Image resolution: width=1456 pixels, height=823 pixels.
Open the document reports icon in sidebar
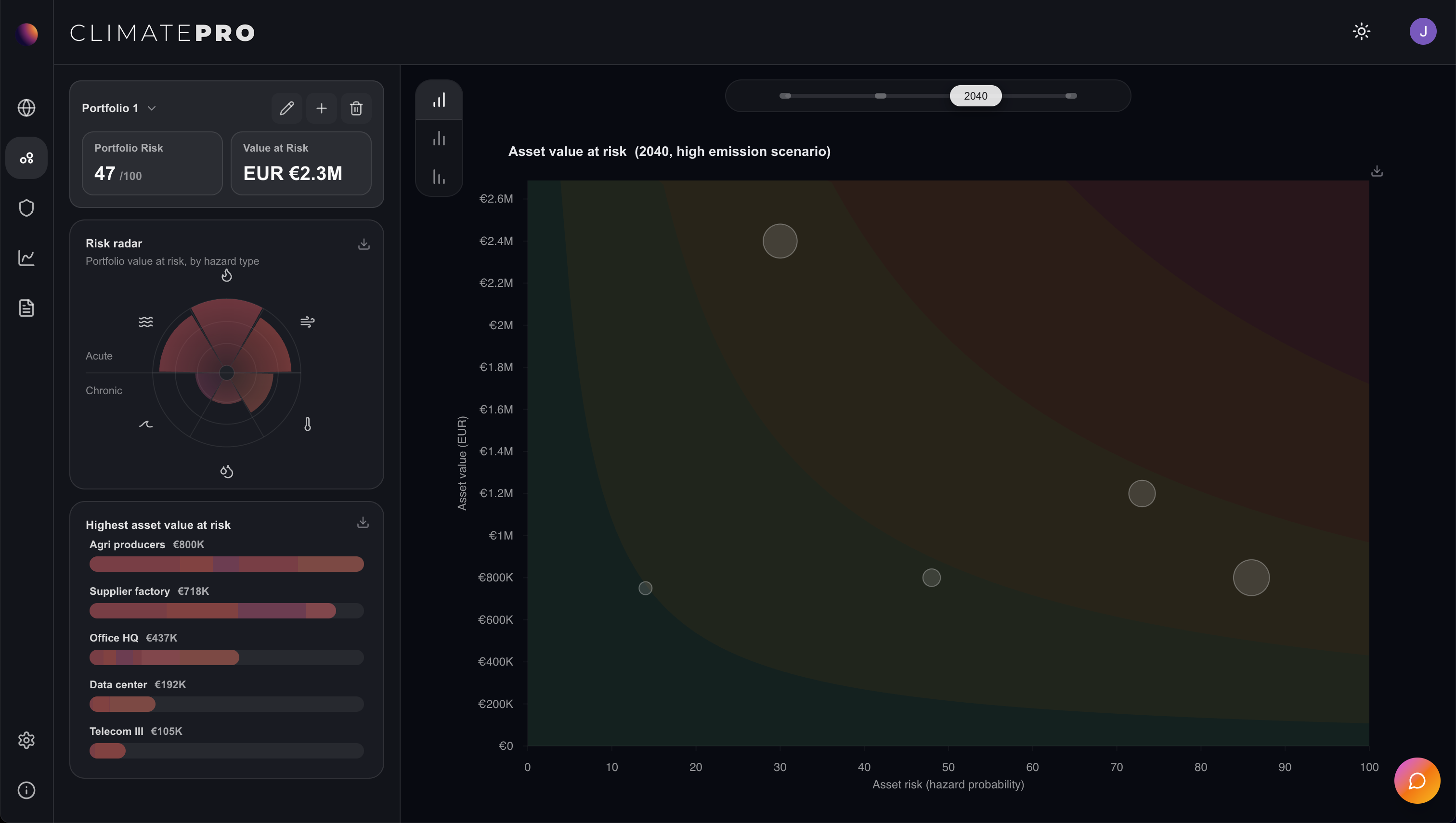[26, 308]
